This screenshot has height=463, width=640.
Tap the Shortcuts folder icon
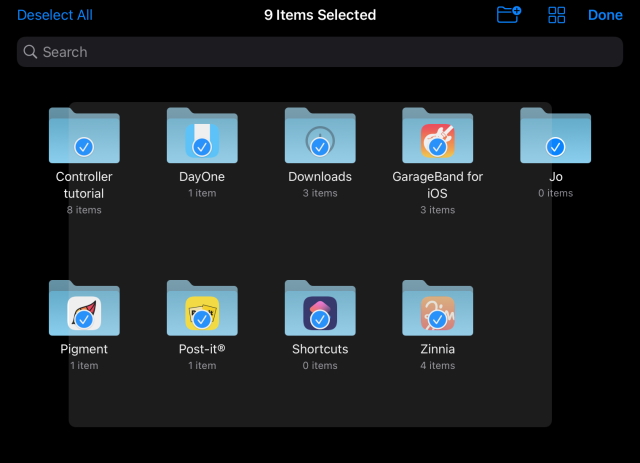320,308
